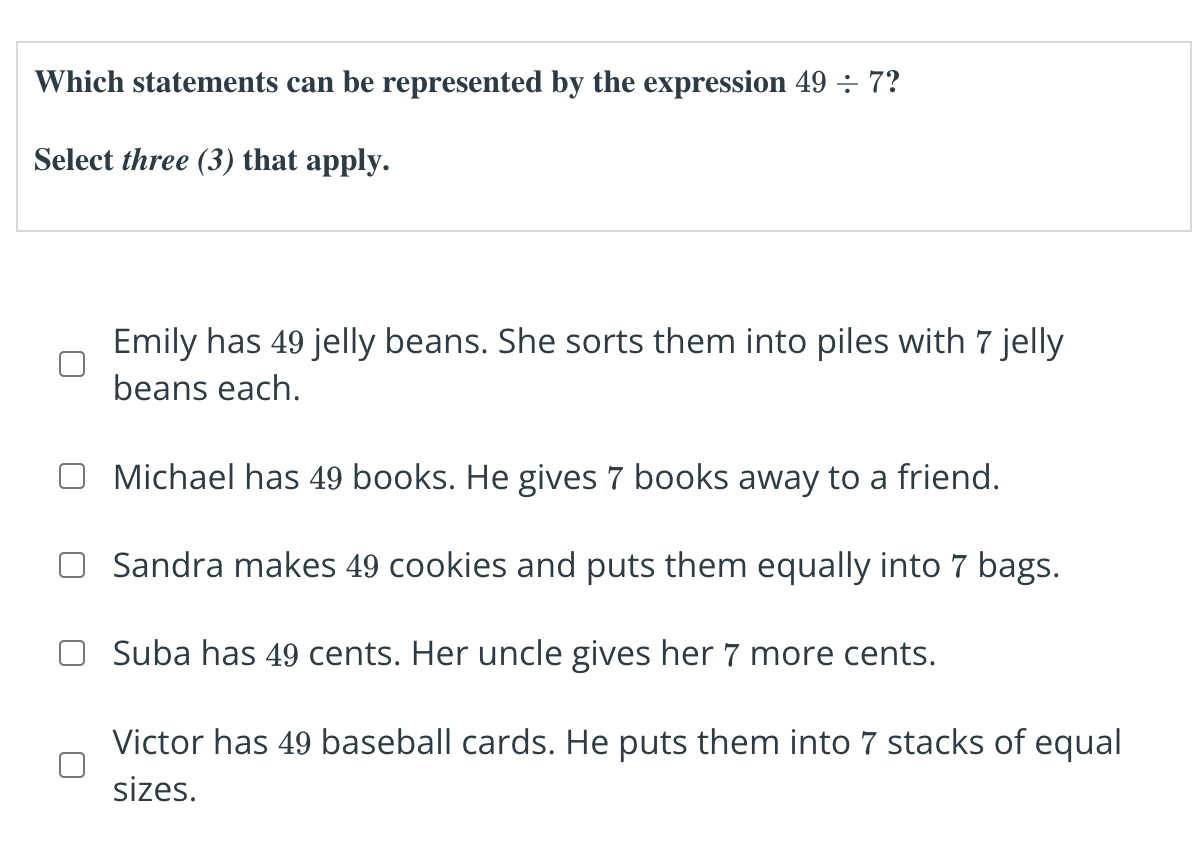
Task: Tick the checkbox beside Michael's books statement
Action: point(69,478)
